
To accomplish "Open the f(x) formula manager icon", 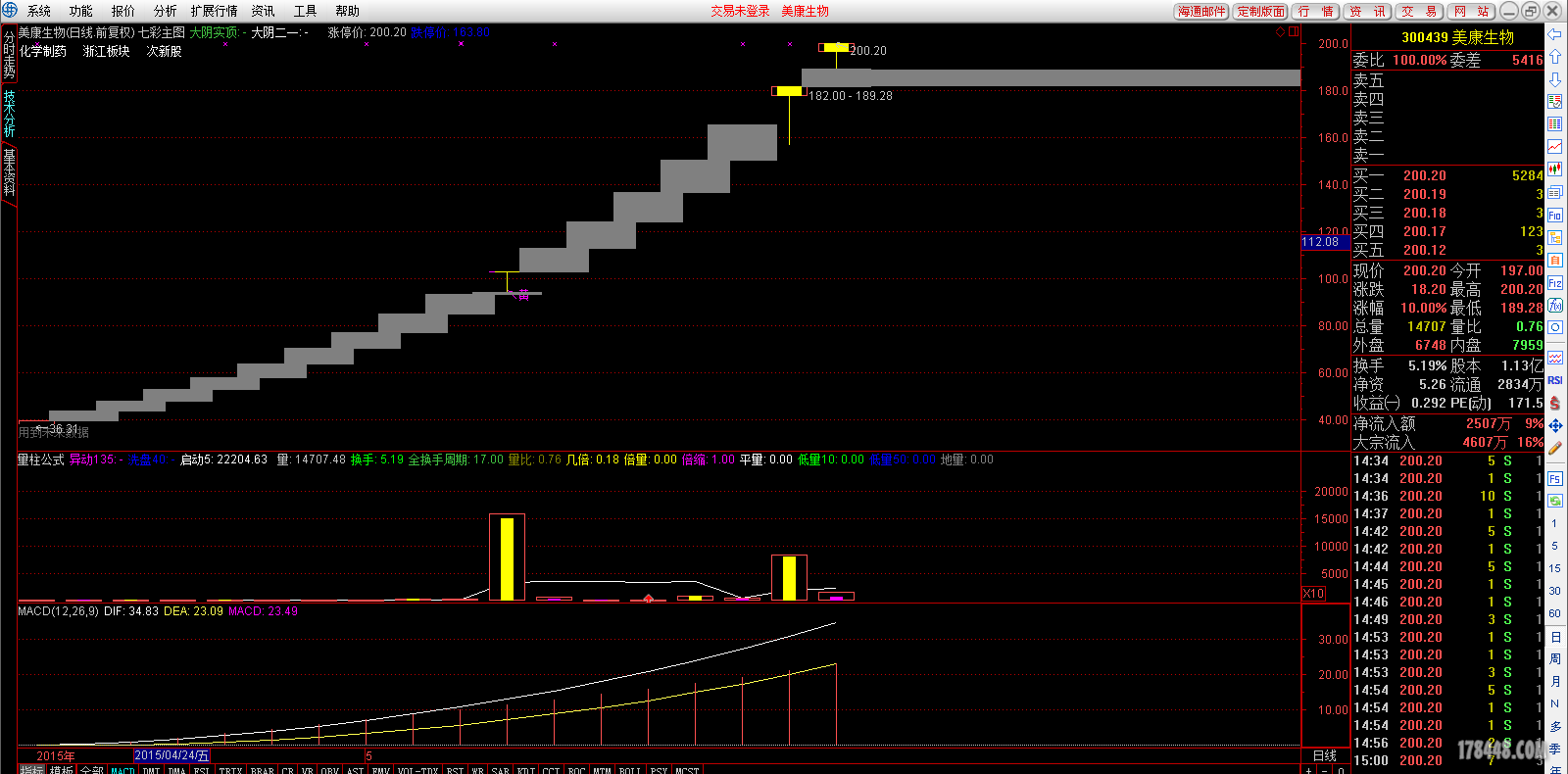I will (1555, 306).
